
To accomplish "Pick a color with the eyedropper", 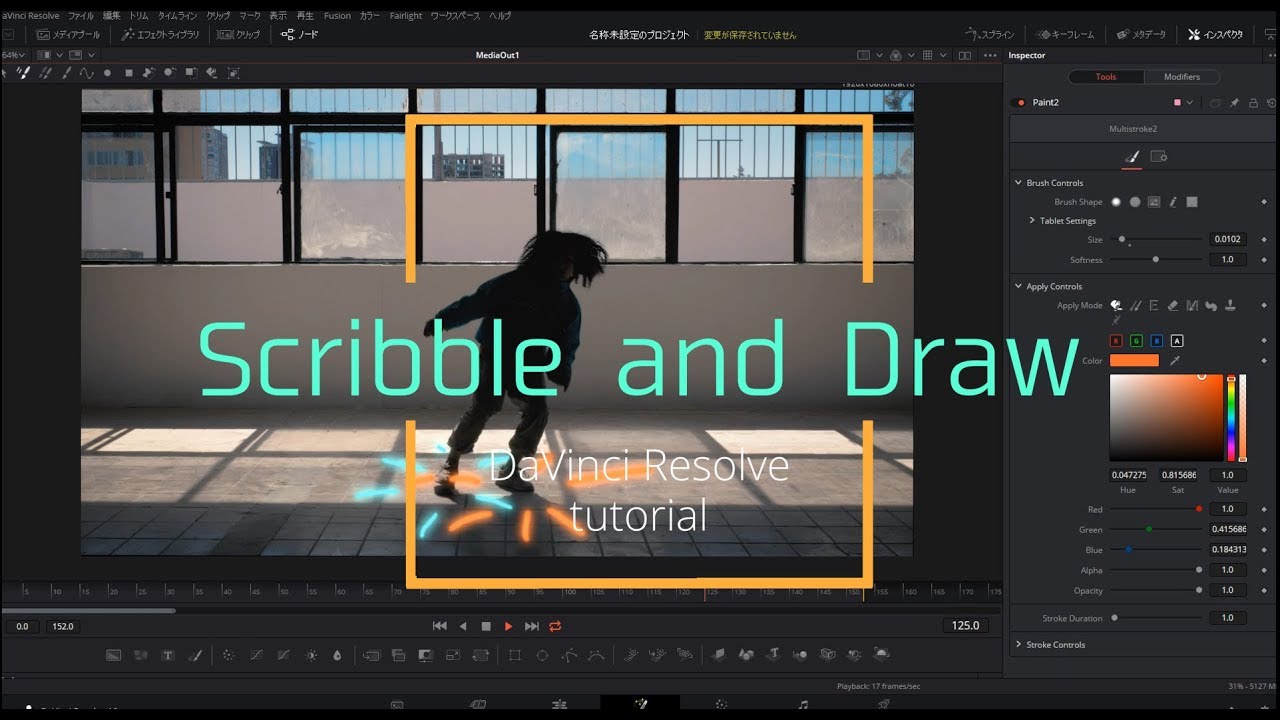I will 1176,360.
